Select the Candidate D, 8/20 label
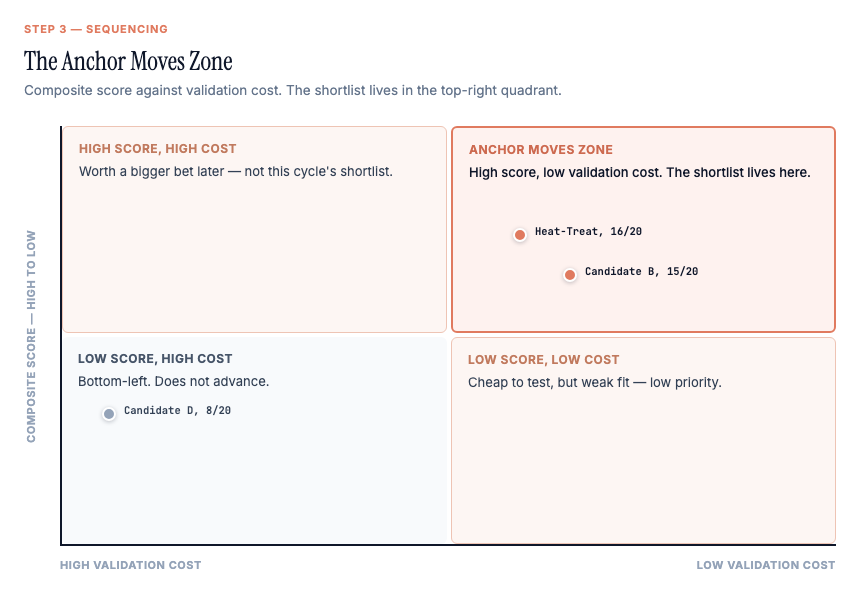This screenshot has height=593, width=859. [x=177, y=410]
